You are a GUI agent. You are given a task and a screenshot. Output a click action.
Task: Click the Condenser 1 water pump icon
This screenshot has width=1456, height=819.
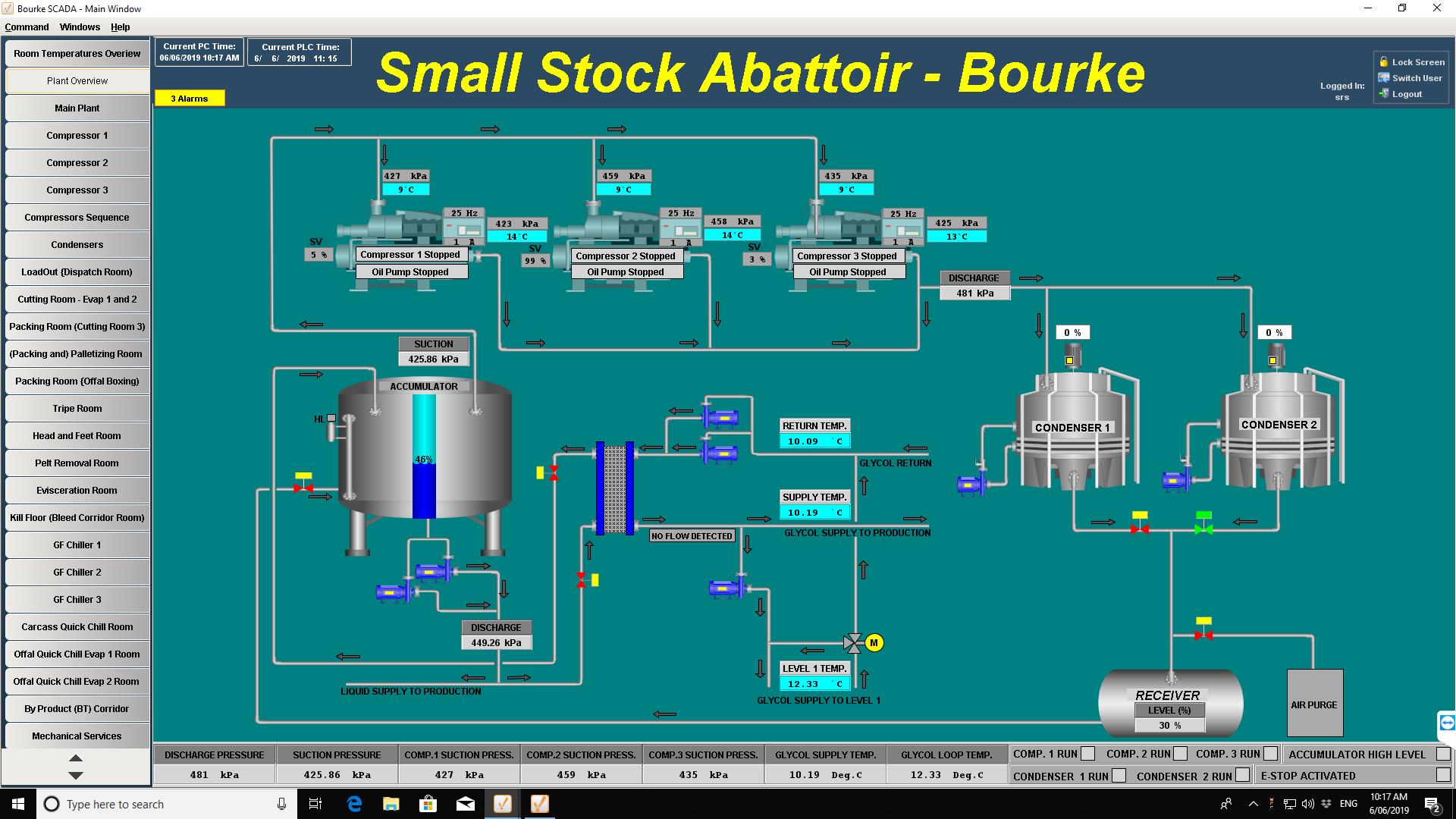point(970,484)
